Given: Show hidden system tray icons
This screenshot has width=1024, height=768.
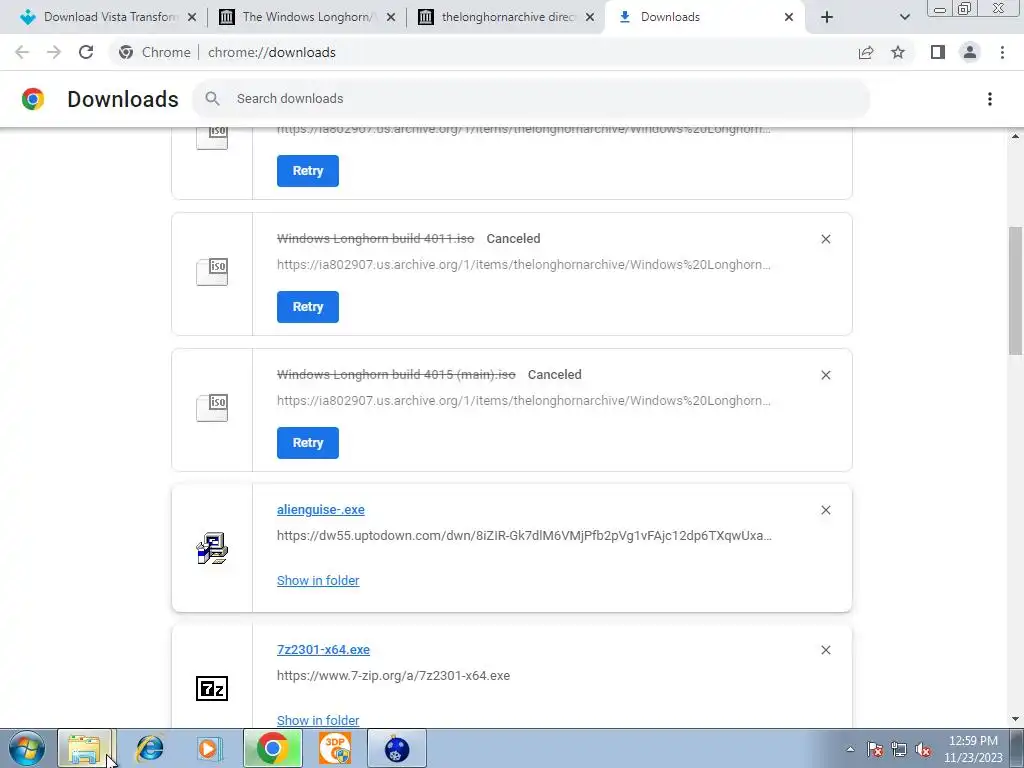Looking at the screenshot, I should pyautogui.click(x=850, y=749).
